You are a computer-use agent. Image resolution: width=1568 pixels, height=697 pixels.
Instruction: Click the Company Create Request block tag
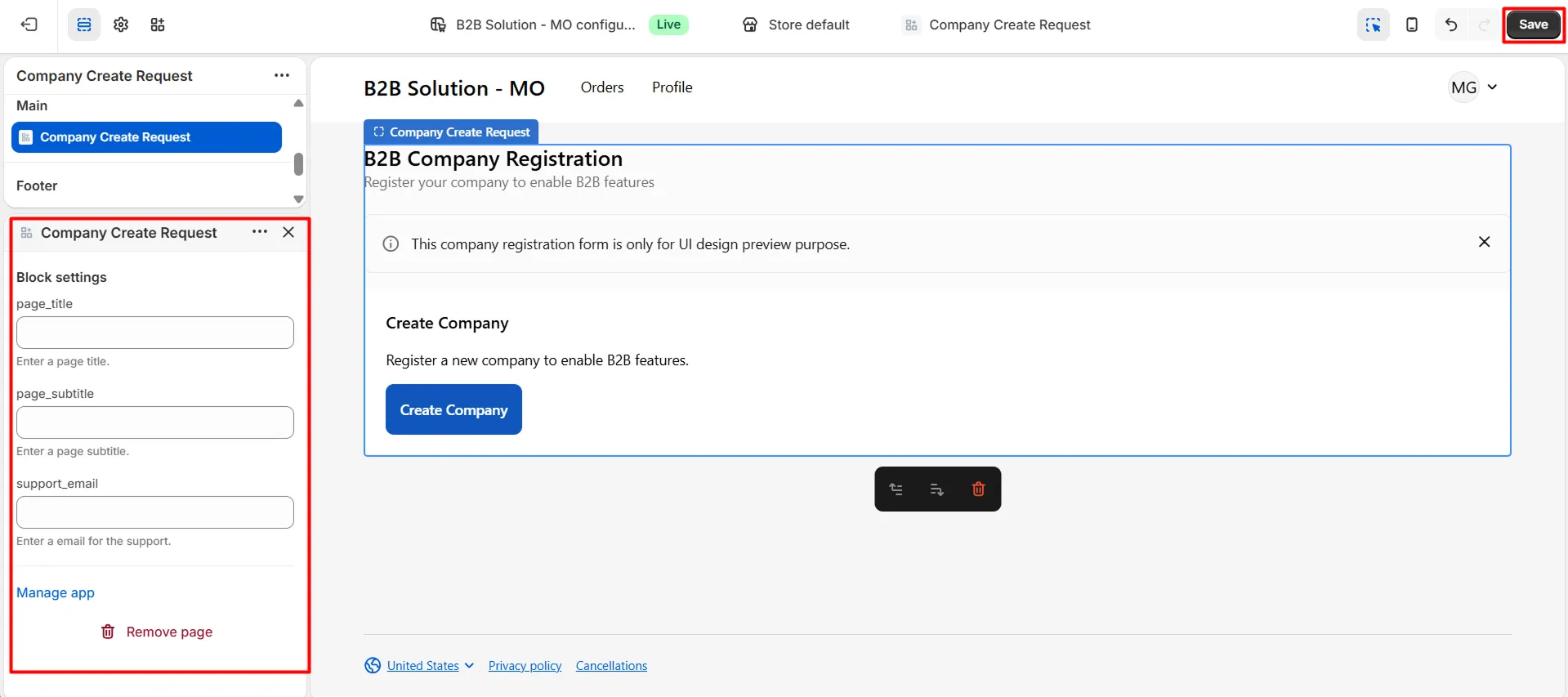tap(451, 132)
